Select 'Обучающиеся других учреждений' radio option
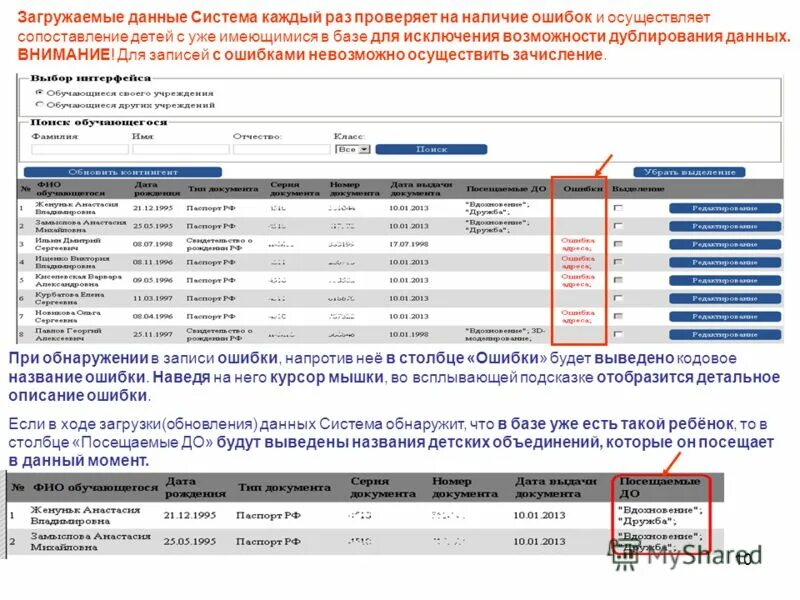This screenshot has height=600, width=800. click(x=39, y=104)
